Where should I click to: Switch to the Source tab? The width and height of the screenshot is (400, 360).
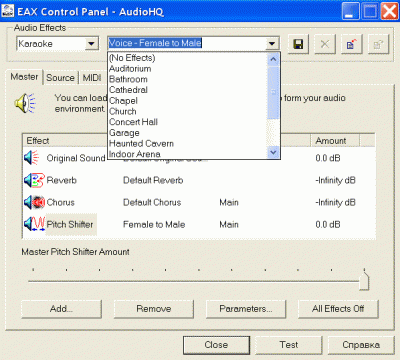(60, 78)
